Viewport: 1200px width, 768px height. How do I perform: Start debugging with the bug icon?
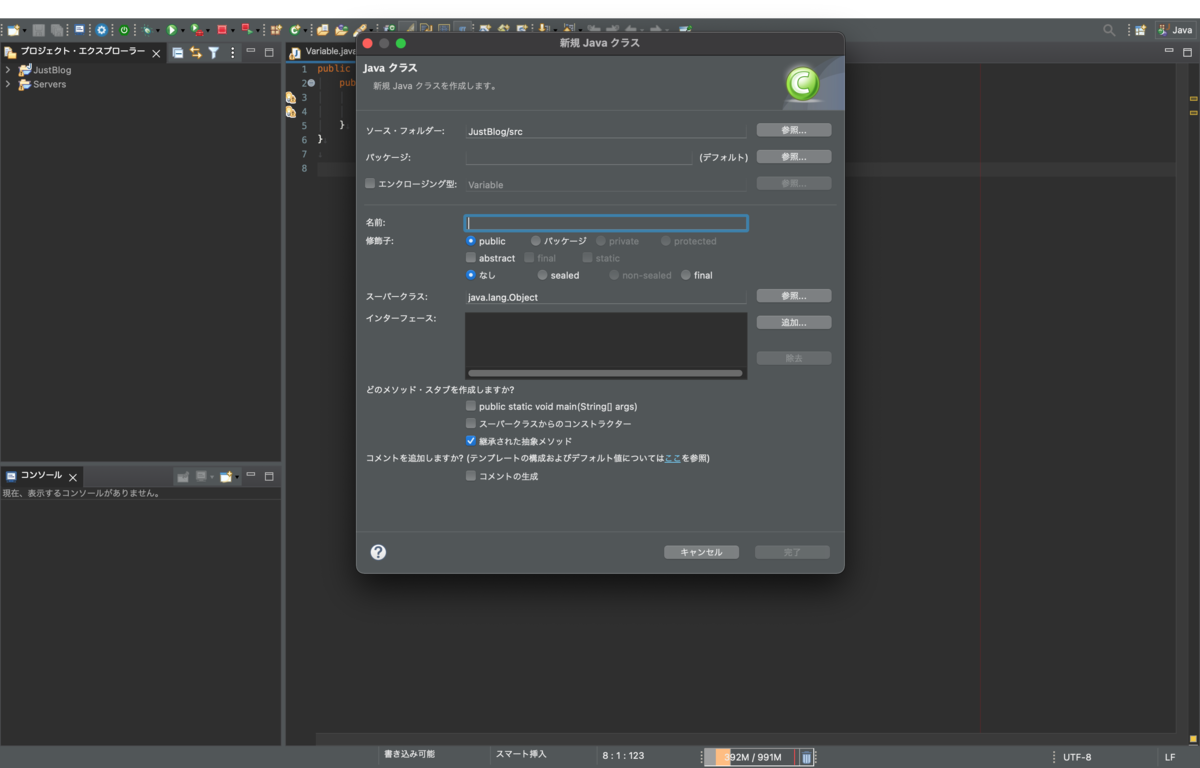click(x=146, y=30)
